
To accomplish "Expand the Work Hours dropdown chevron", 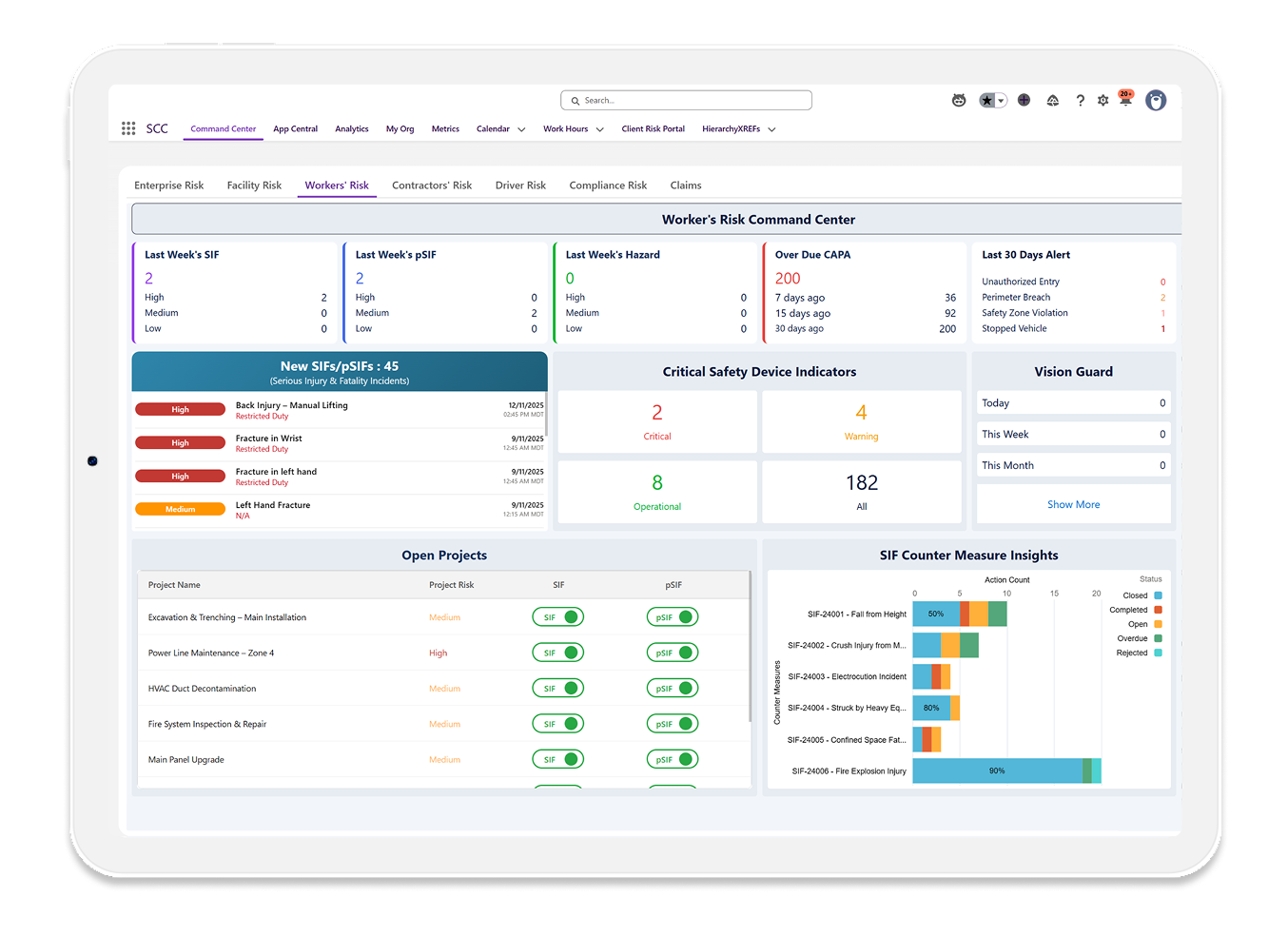I will [600, 129].
